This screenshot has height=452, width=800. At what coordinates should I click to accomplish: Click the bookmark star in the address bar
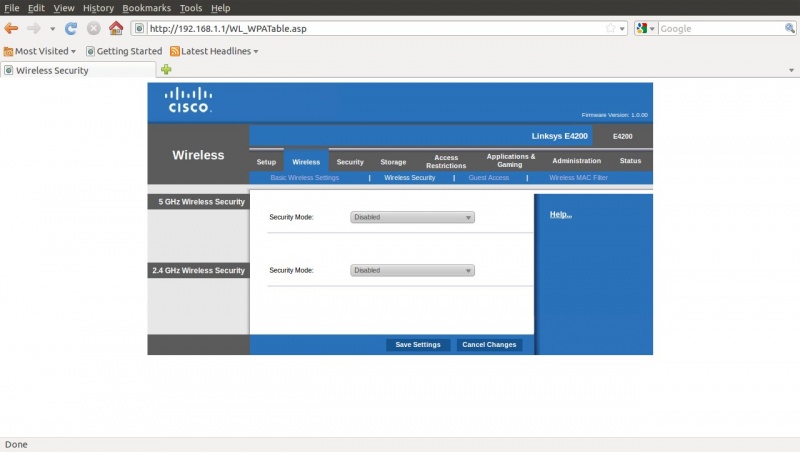610,29
